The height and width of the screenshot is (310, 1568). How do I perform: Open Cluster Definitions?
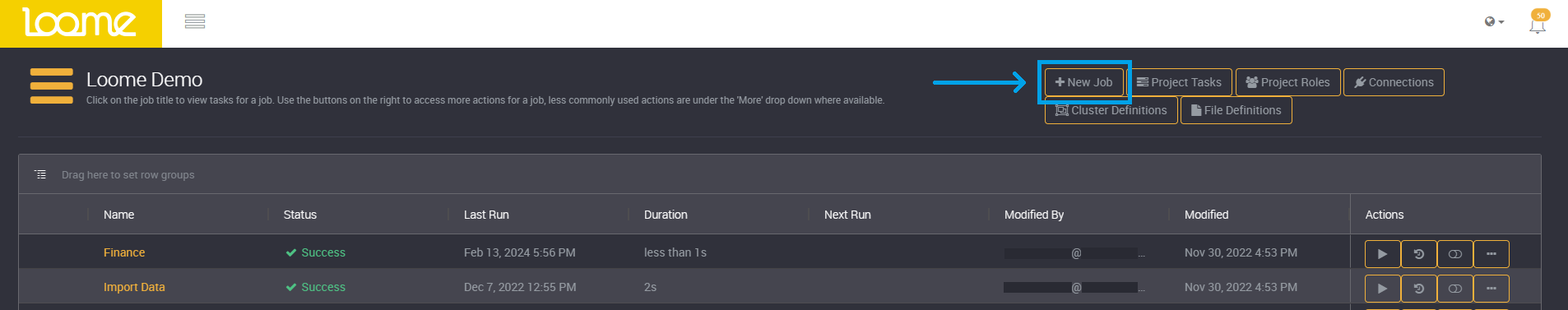[1111, 110]
